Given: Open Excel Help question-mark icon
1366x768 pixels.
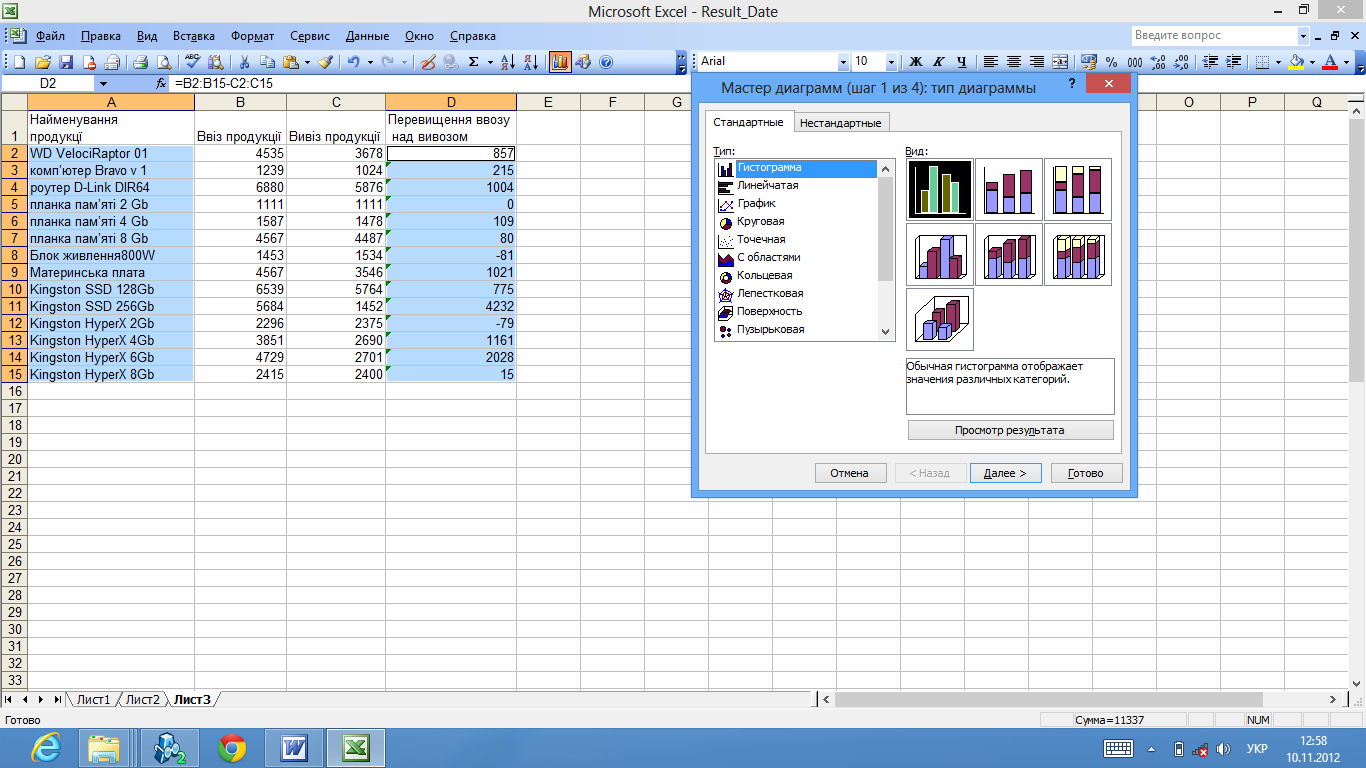Looking at the screenshot, I should (606, 62).
